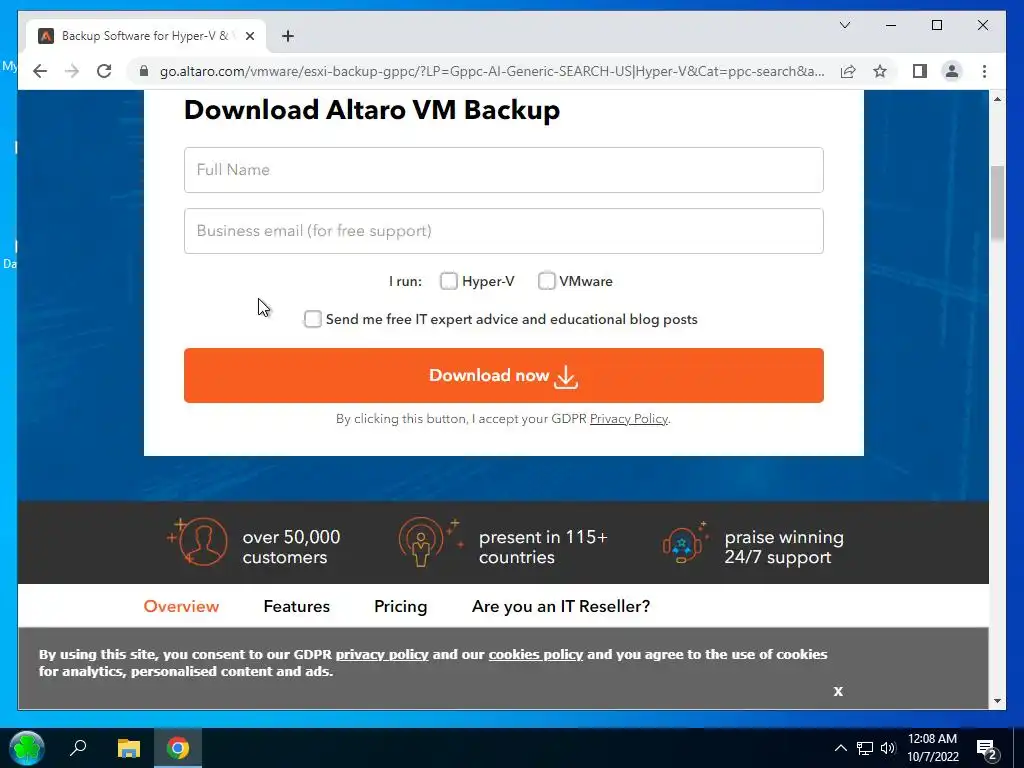This screenshot has height=768, width=1024.
Task: Open the tab search chevron
Action: coord(844,25)
